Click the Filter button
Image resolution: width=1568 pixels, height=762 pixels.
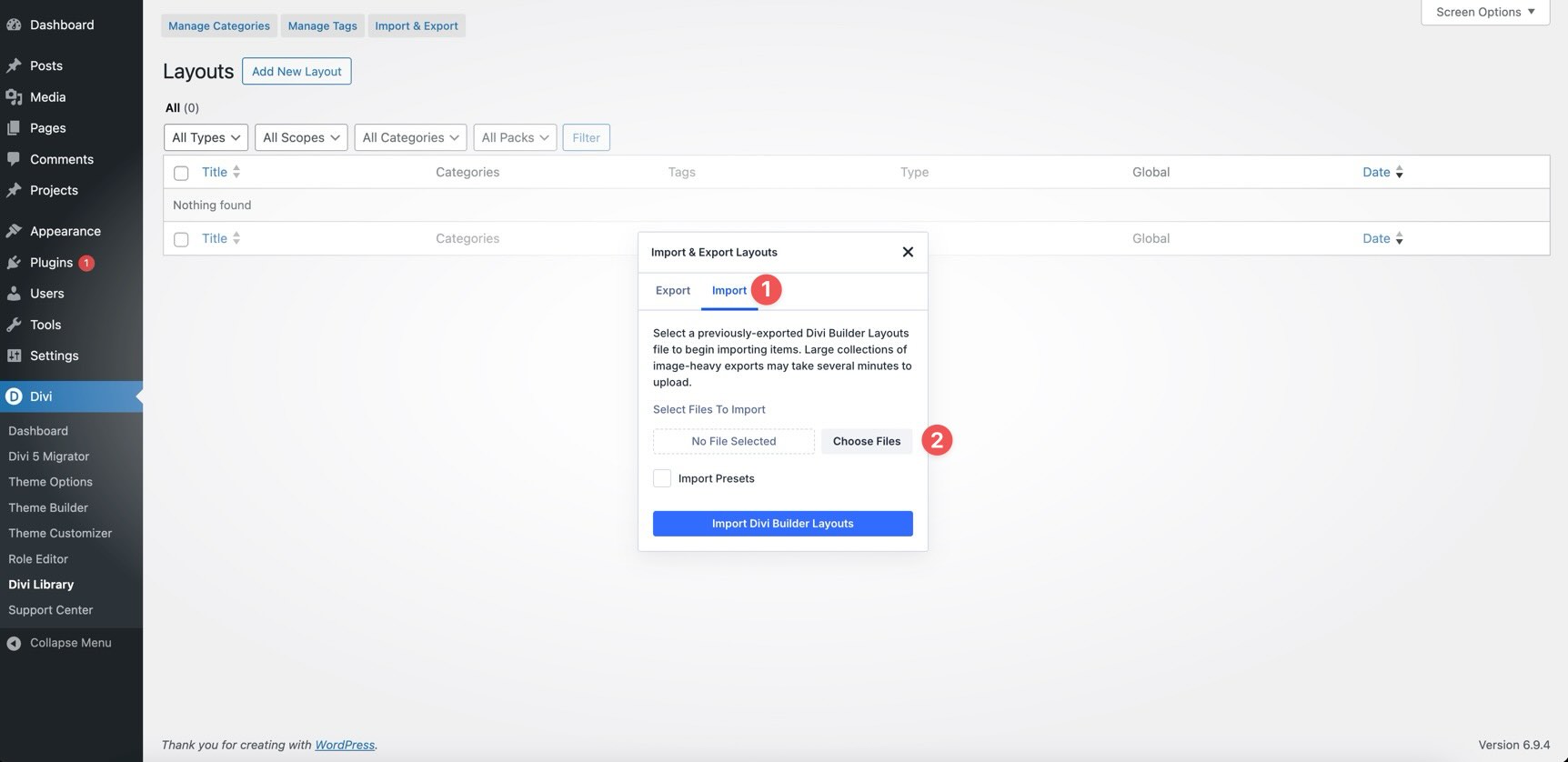587,137
